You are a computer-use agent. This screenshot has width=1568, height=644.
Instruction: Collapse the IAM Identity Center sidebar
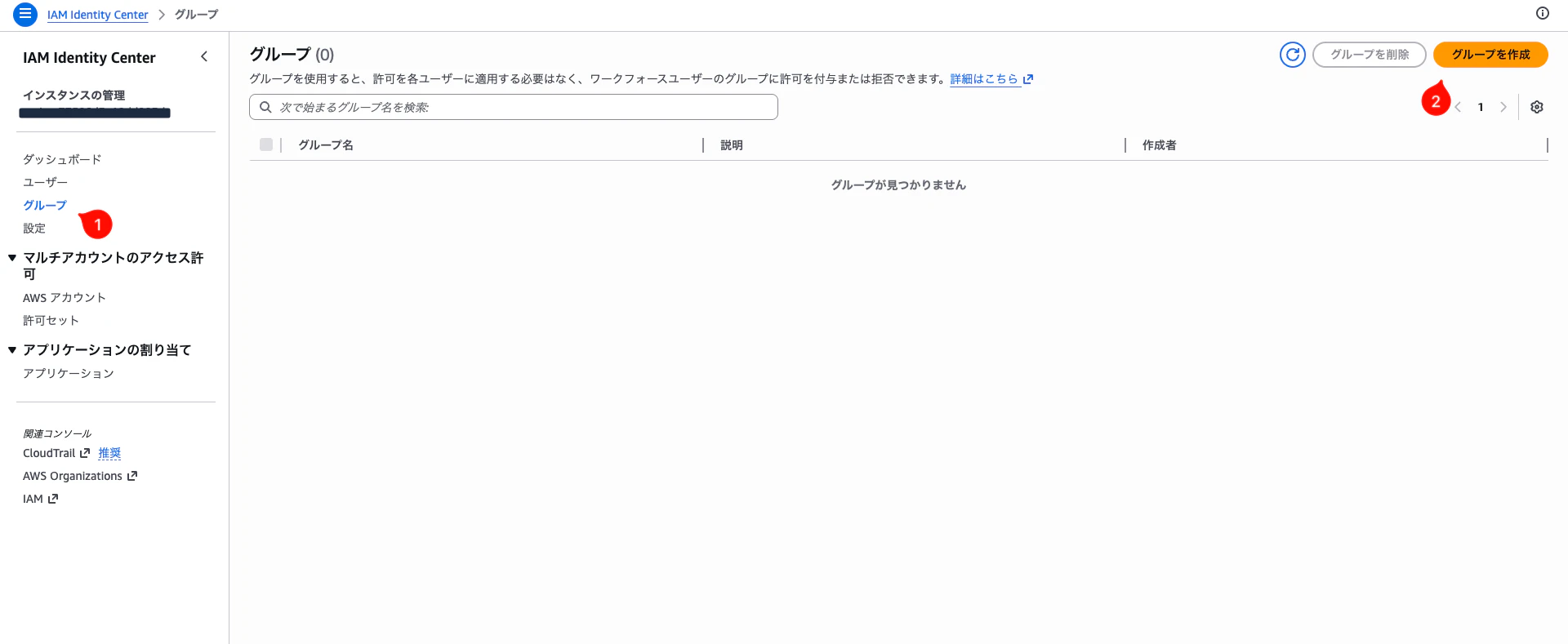(x=204, y=56)
